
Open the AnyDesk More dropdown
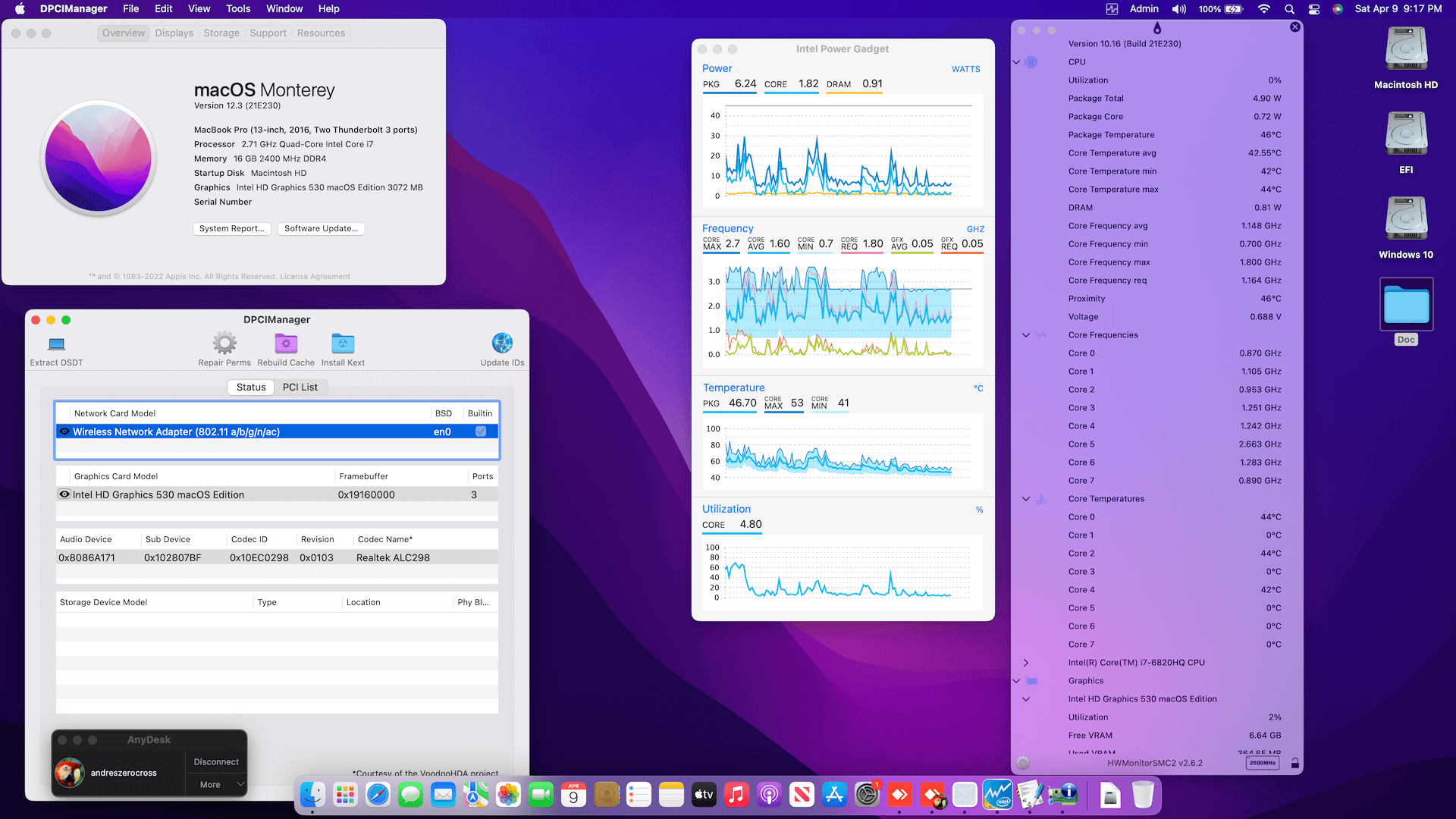click(216, 785)
